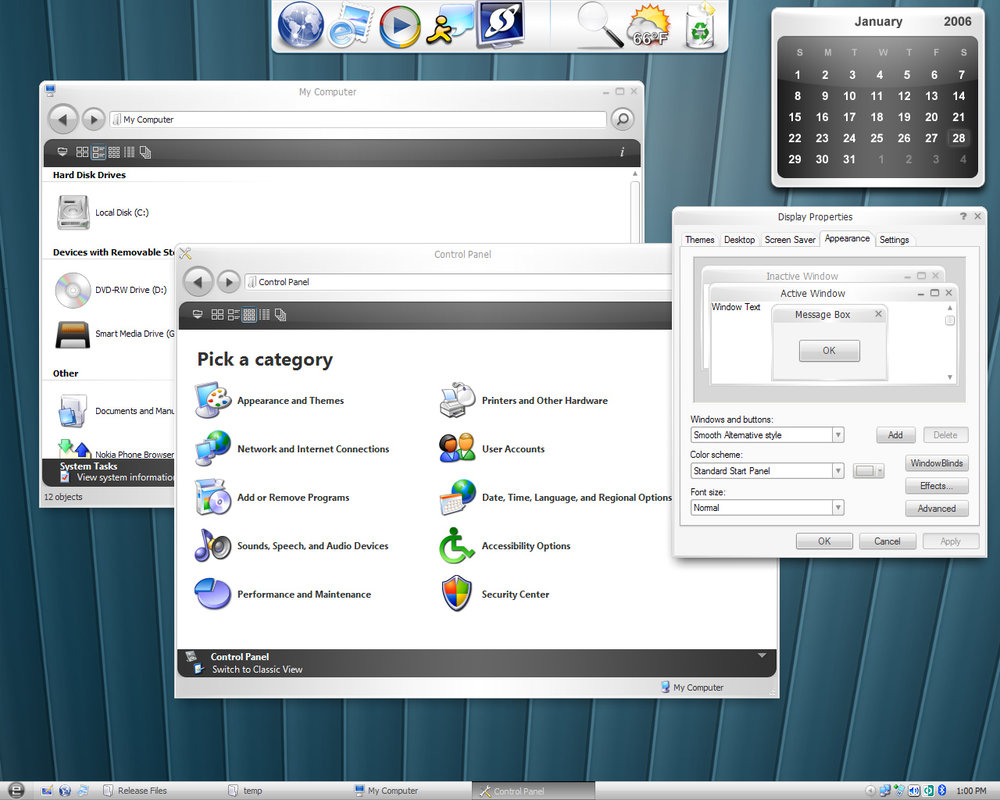
Task: Open Start button on taskbar
Action: click(15, 790)
